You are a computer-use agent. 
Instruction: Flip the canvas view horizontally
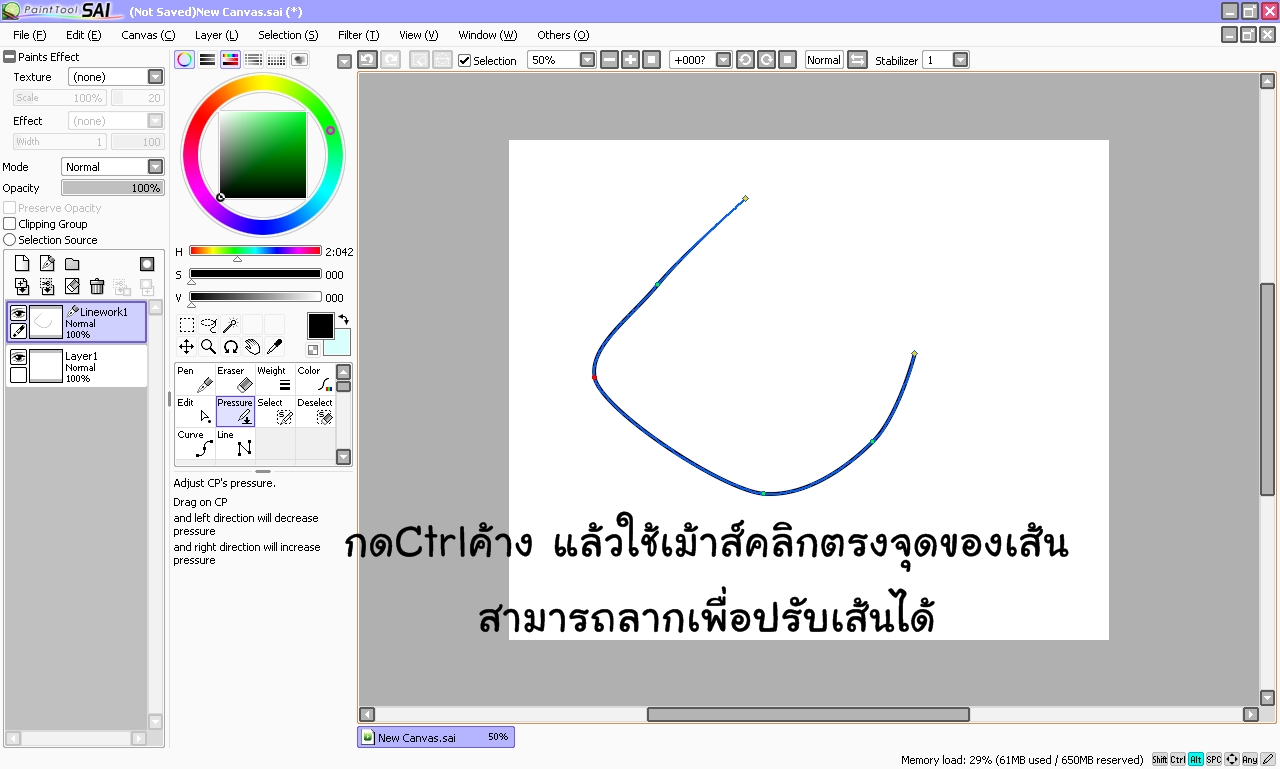[x=857, y=60]
